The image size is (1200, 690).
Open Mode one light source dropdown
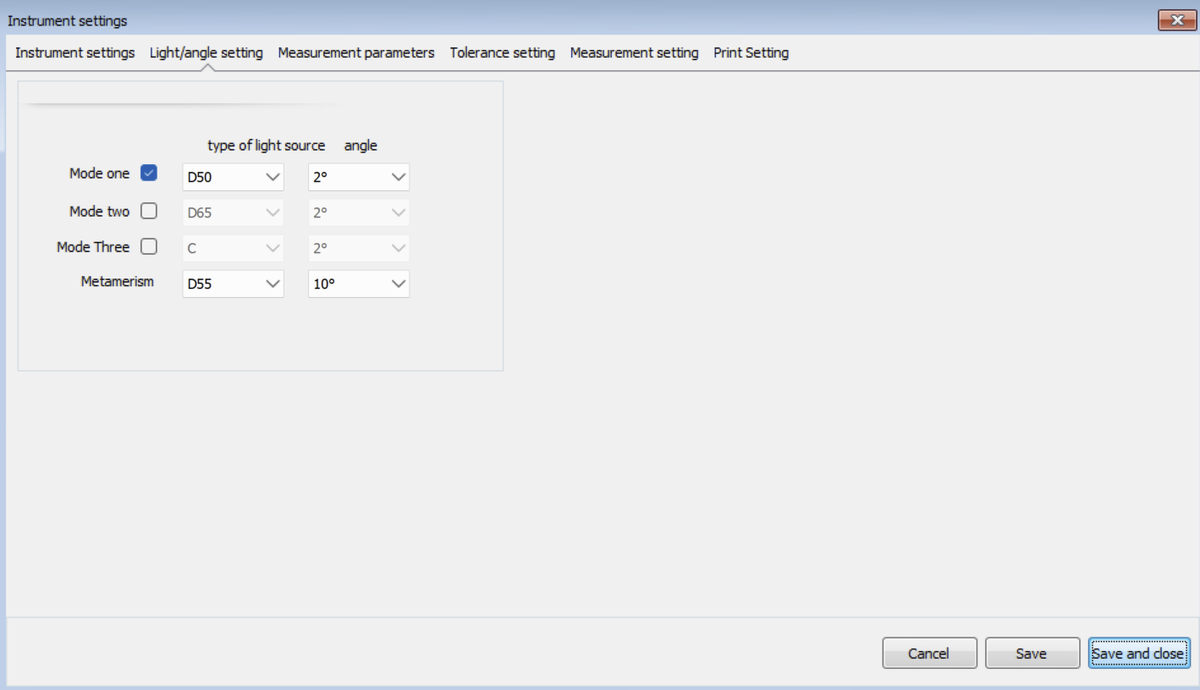tap(233, 177)
